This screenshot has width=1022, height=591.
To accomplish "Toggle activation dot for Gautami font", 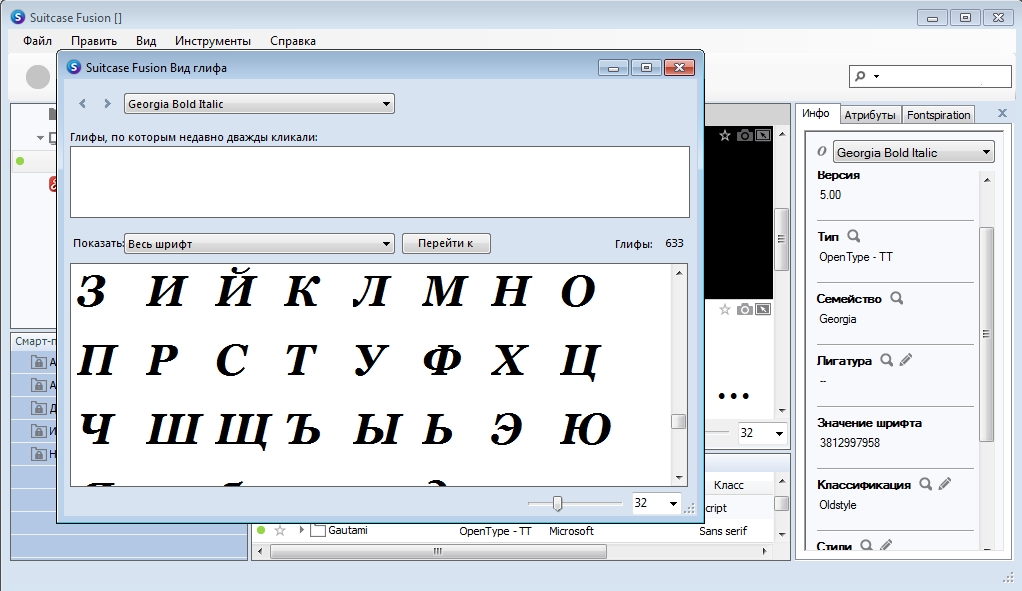I will (x=261, y=530).
